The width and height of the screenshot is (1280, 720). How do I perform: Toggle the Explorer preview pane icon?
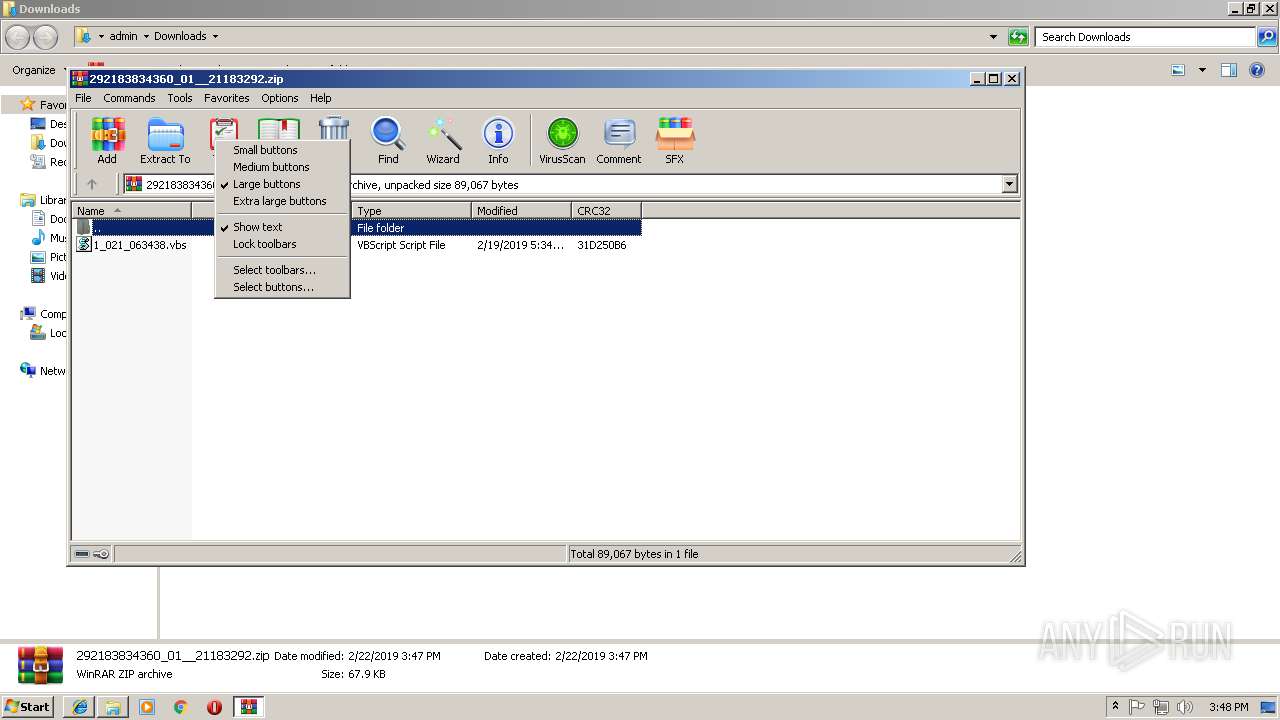(x=1229, y=70)
